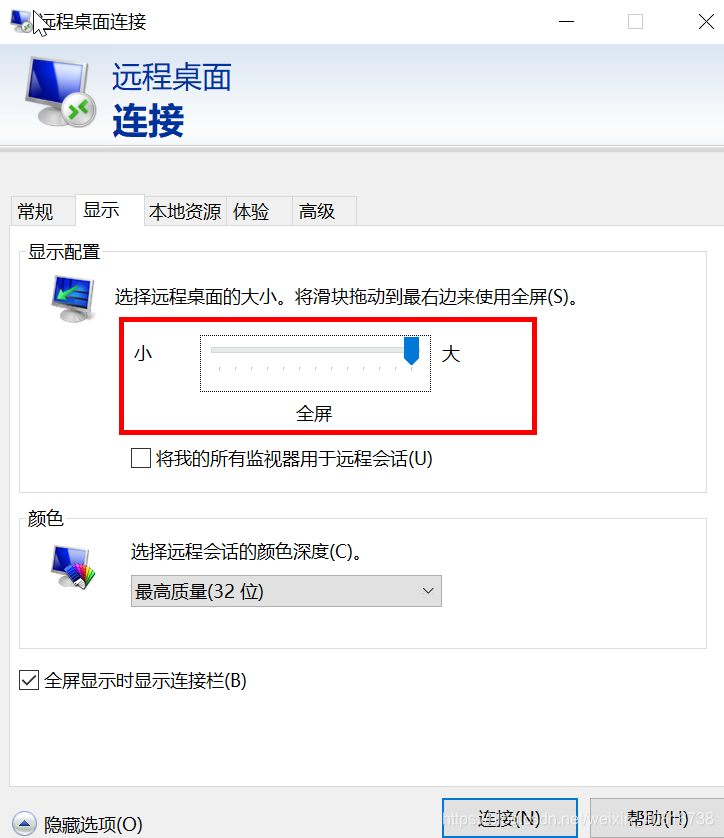The width and height of the screenshot is (724, 838).
Task: Click the round arrow icon beside 隐藏选项
Action: 24,824
